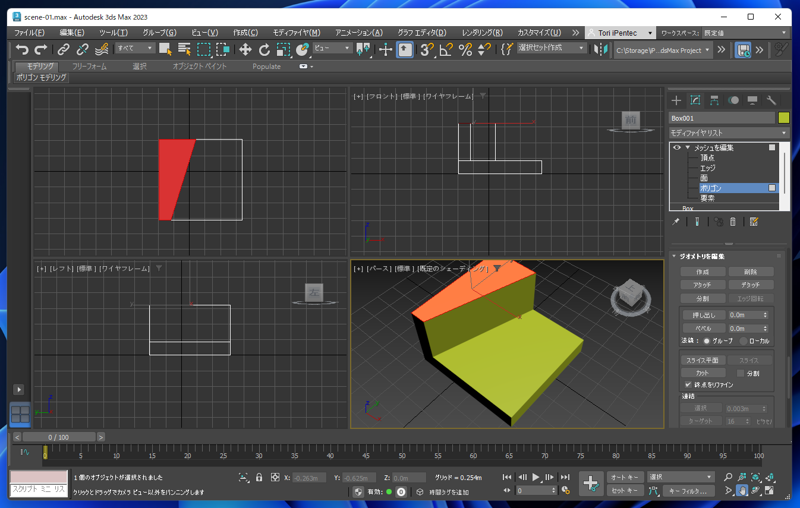The width and height of the screenshot is (800, 508).
Task: Open the ビュー reference coordinate dropdown
Action: point(332,48)
